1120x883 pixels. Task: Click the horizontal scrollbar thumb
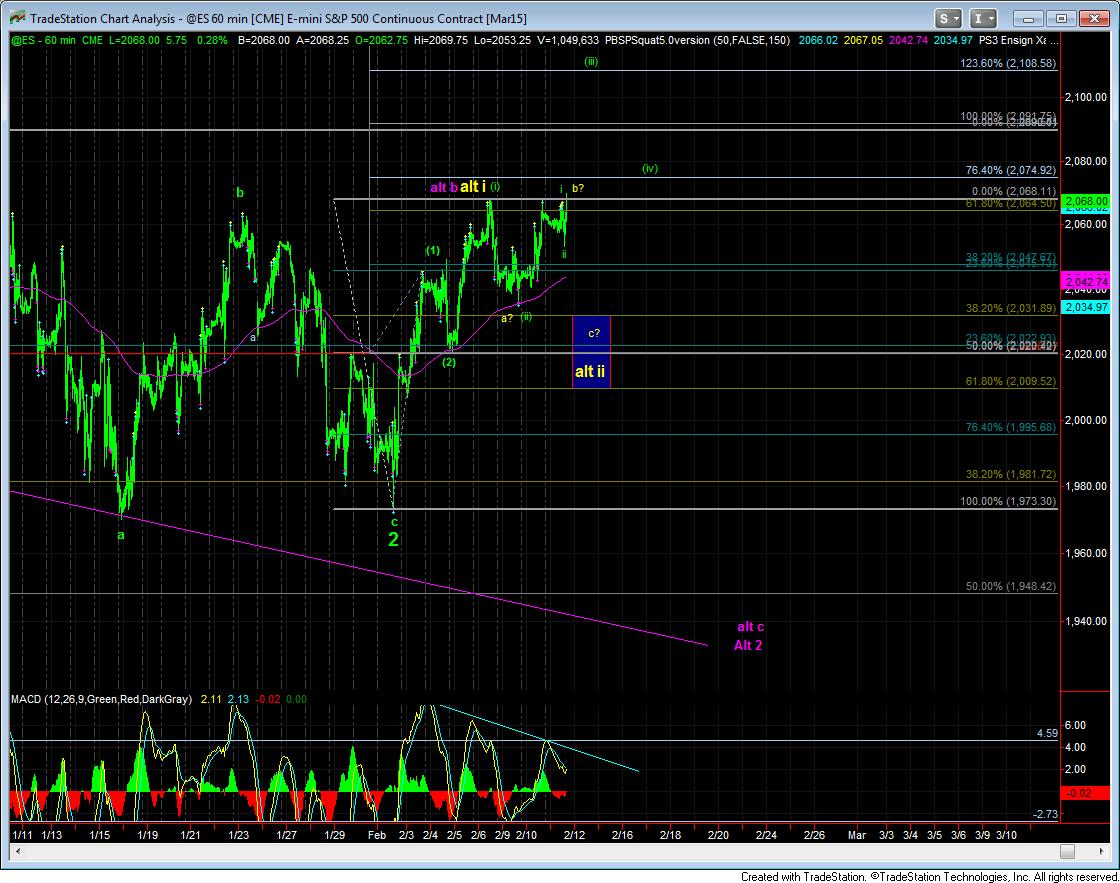[1067, 851]
